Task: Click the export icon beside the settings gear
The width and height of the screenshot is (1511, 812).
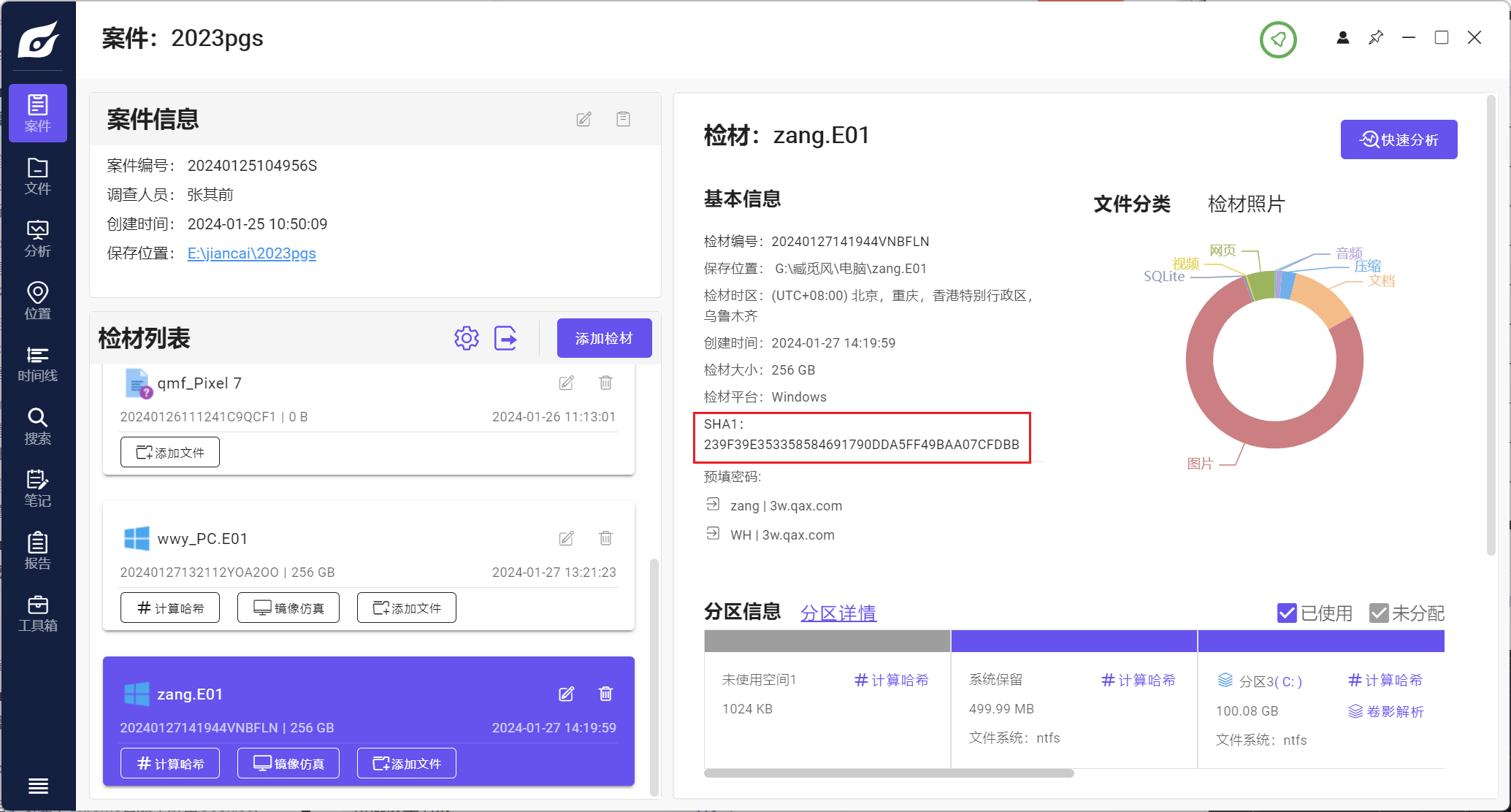Action: click(x=505, y=338)
